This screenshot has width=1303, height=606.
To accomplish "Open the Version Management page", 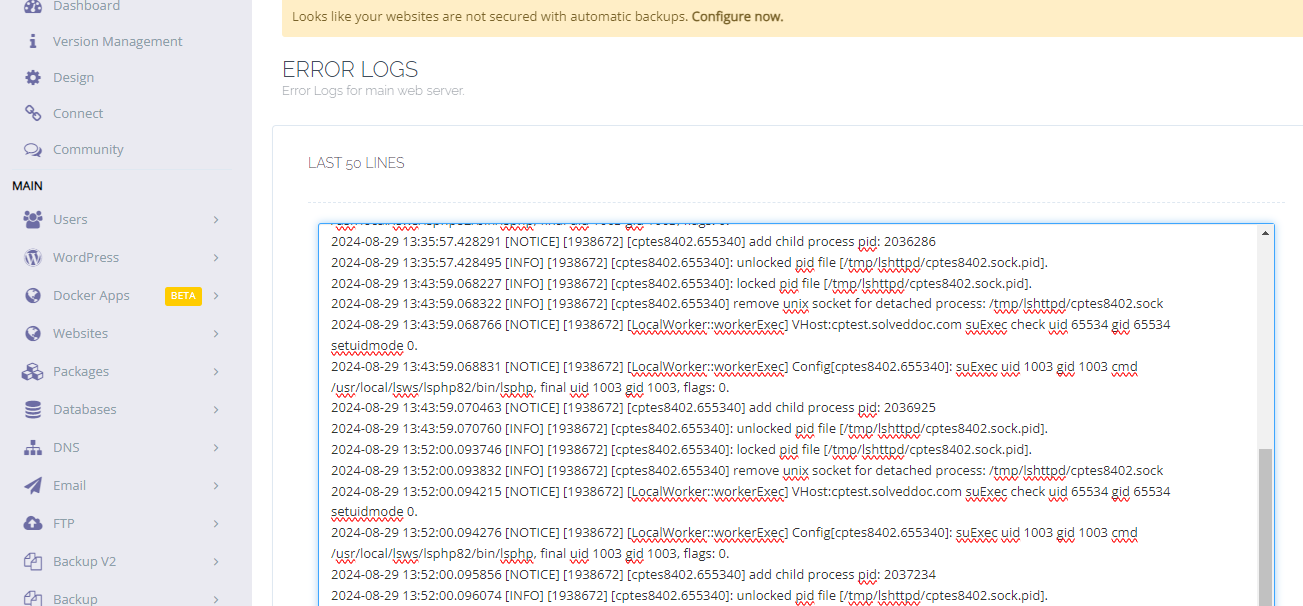I will click(x=117, y=41).
